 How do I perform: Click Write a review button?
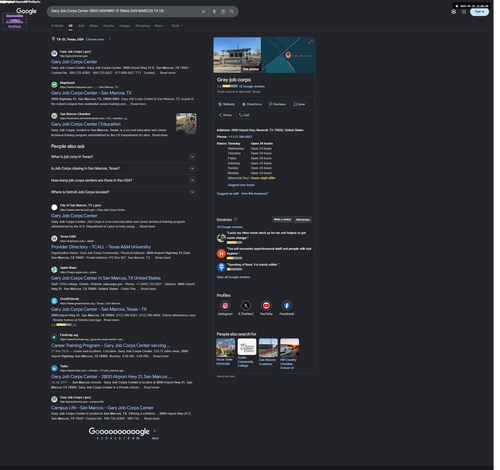point(282,219)
